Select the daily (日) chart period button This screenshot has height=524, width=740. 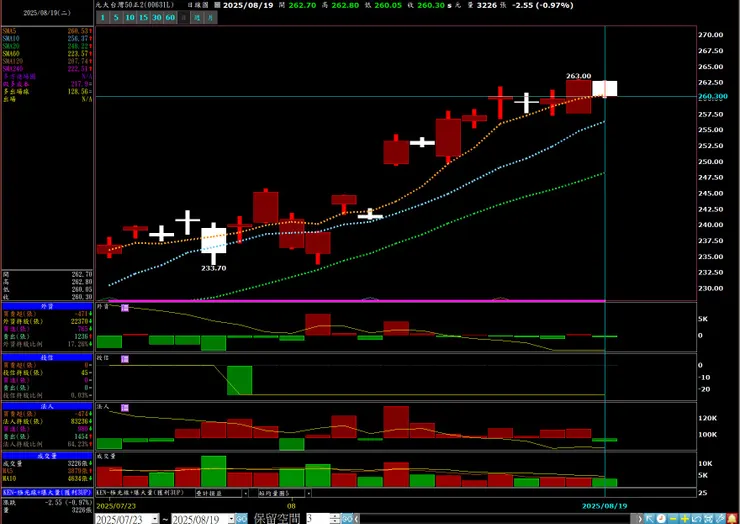[x=184, y=17]
